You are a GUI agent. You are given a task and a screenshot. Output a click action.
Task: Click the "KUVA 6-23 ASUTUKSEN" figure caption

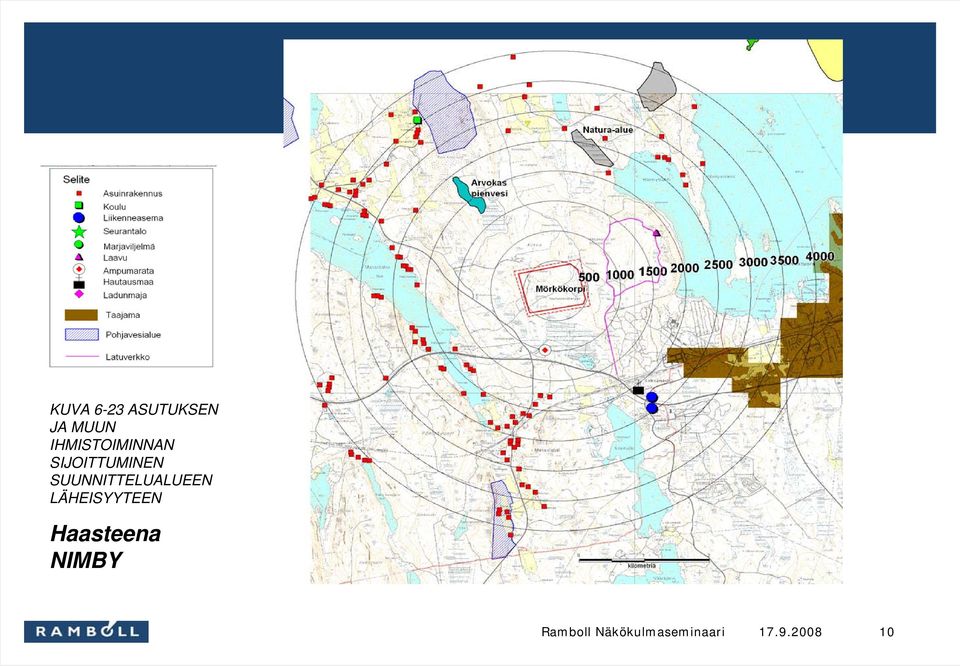pyautogui.click(x=134, y=410)
